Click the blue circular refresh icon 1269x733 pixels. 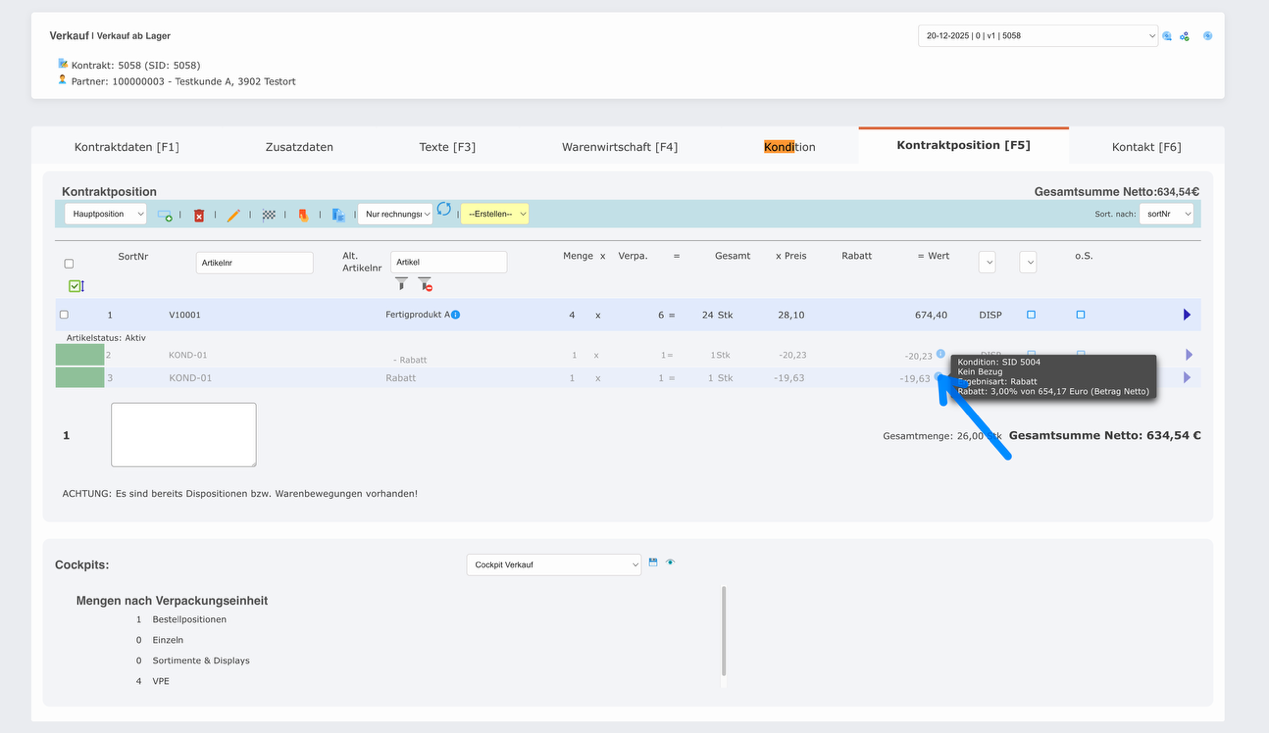tap(444, 209)
